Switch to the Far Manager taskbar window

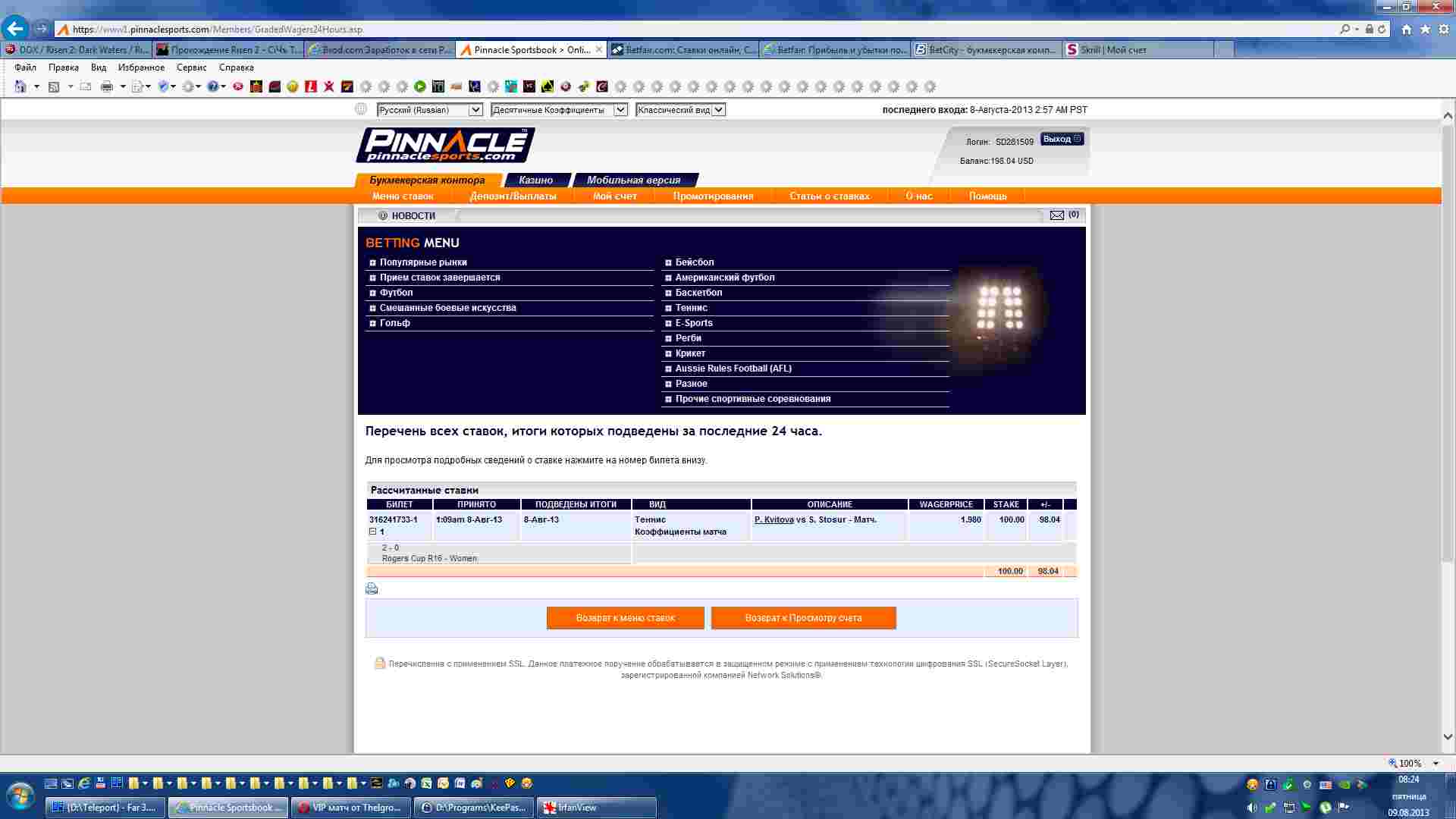(105, 808)
